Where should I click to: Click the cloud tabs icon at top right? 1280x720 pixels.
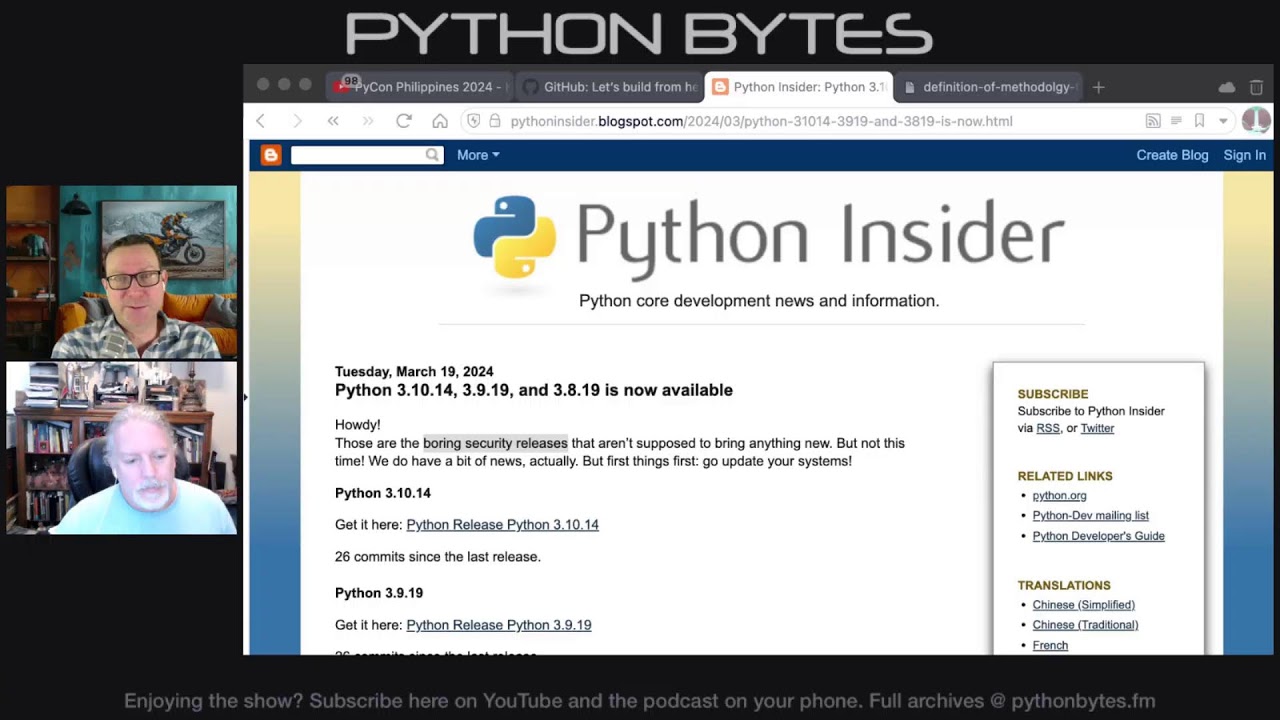pyautogui.click(x=1227, y=87)
